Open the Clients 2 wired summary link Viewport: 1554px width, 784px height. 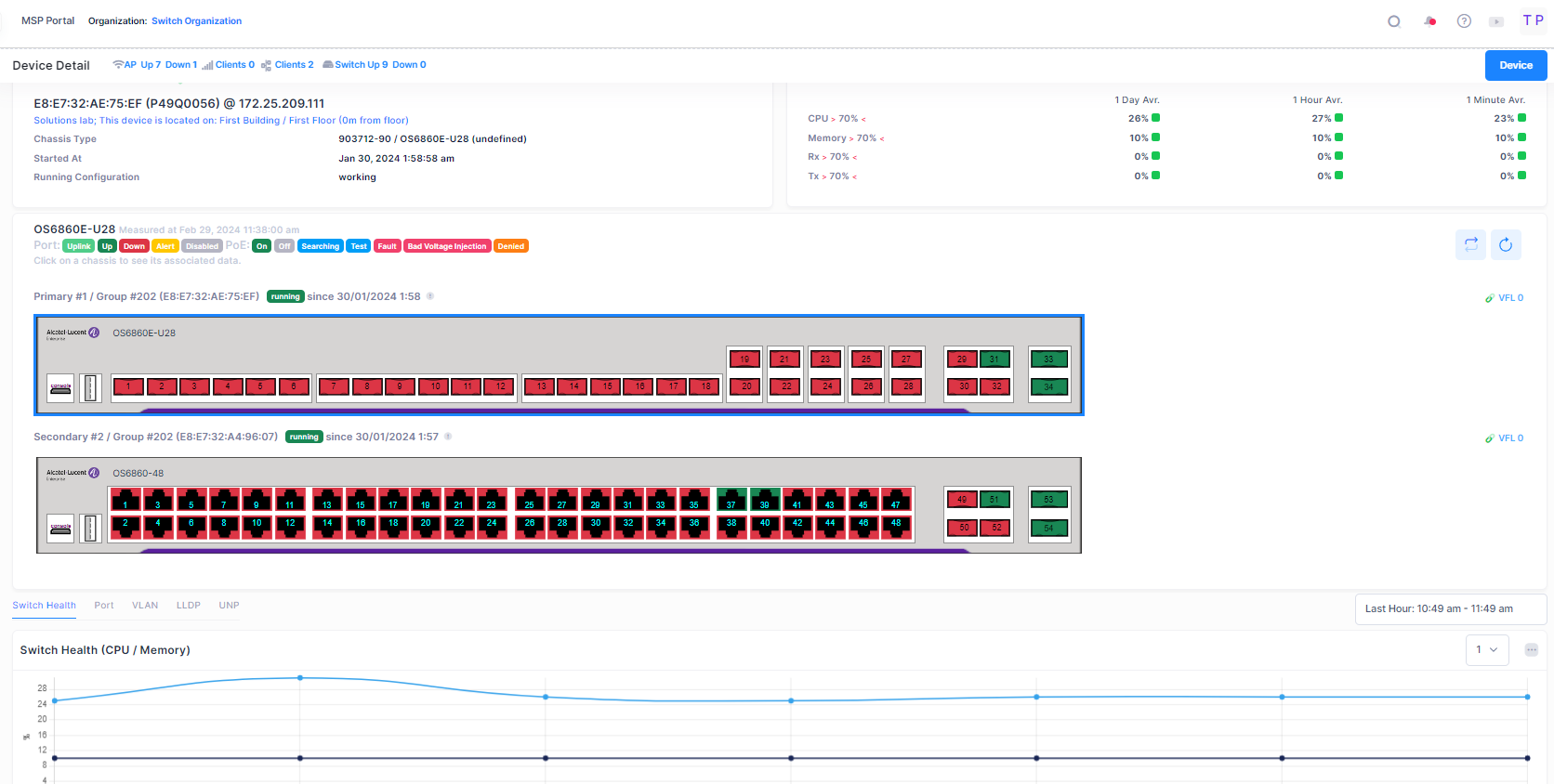287,65
